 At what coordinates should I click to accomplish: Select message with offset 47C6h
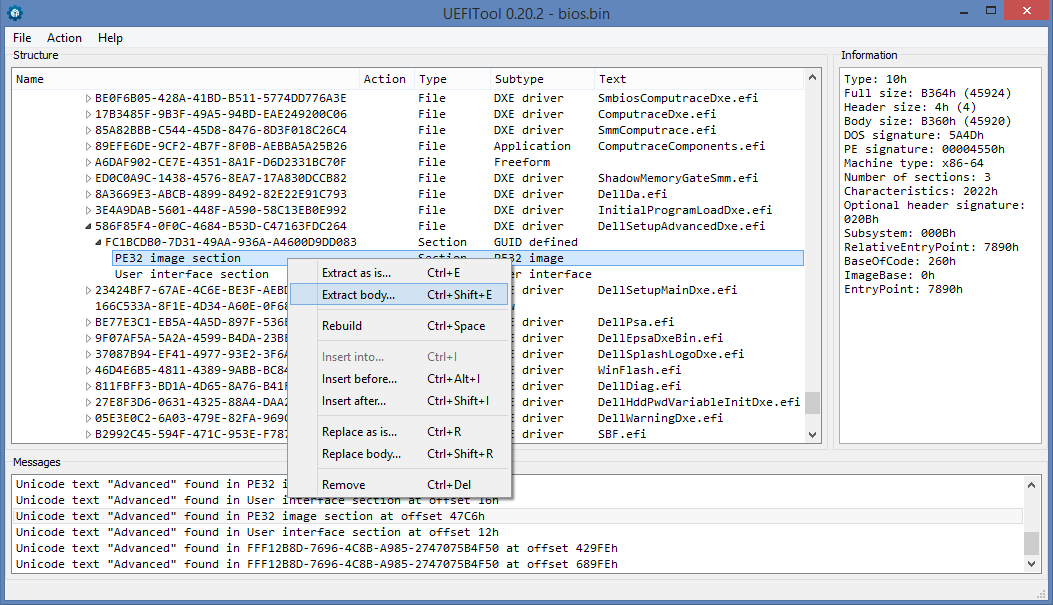(518, 516)
